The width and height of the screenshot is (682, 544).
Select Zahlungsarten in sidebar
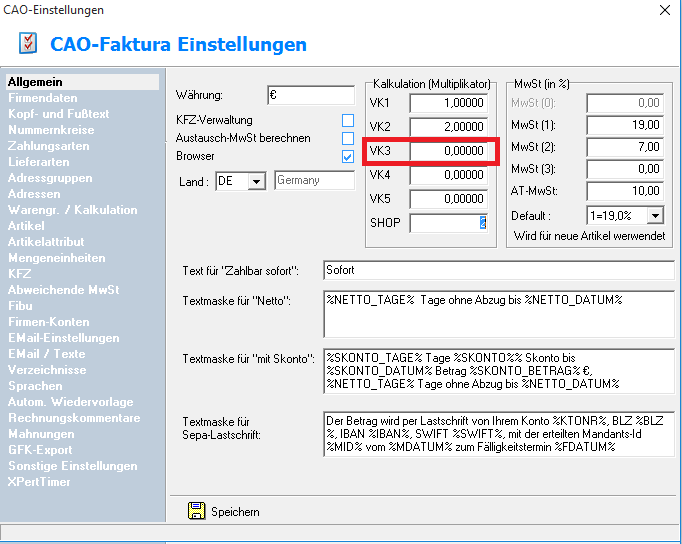(49, 146)
